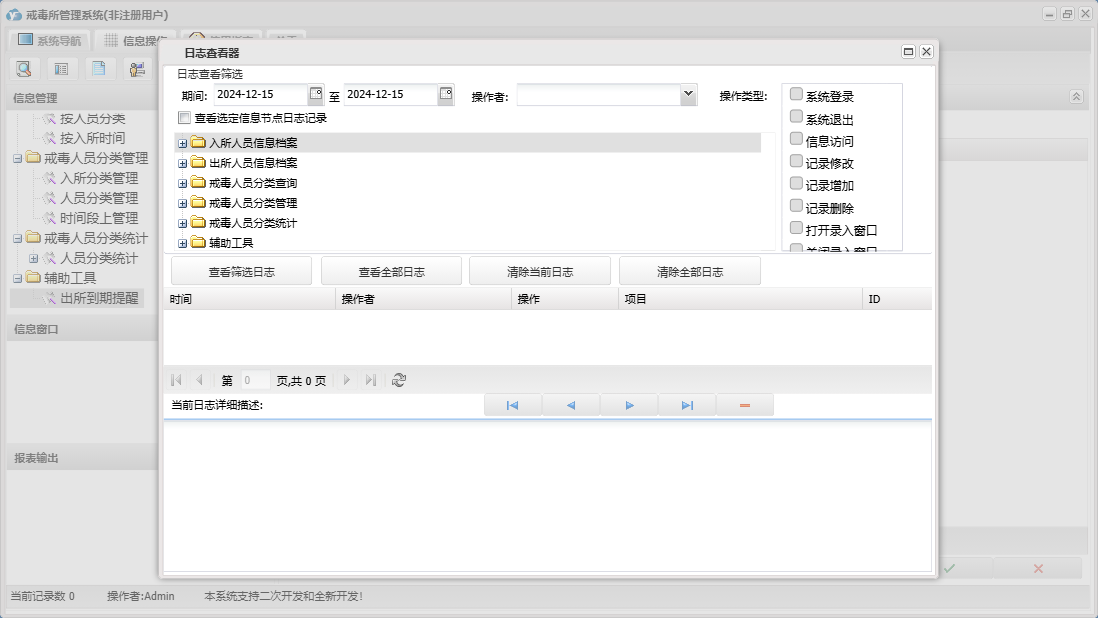1098x618 pixels.
Task: Go to next log record (blue arrow)
Action: tap(629, 405)
